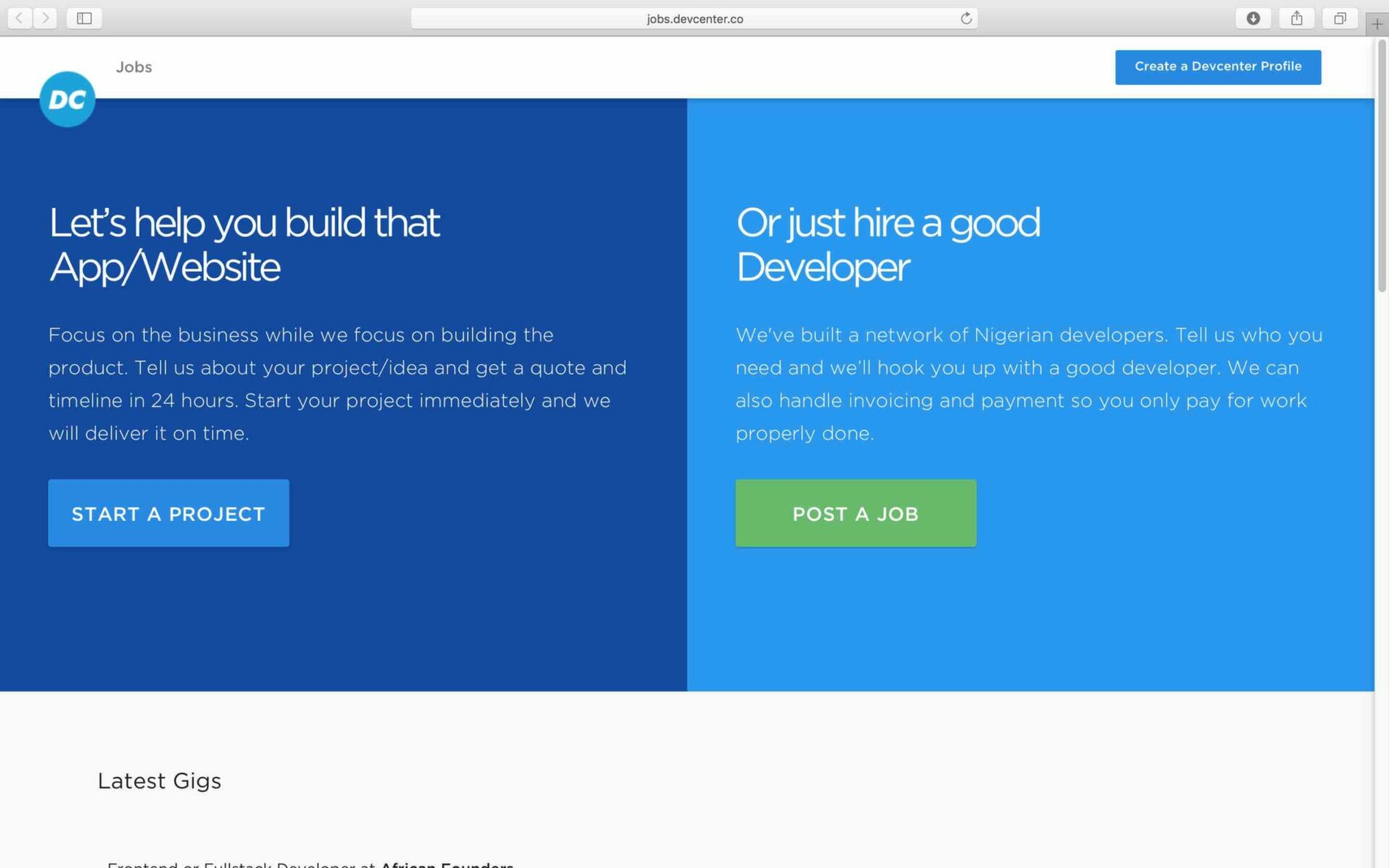Click the paragraph starting "Focus on the business"
The height and width of the screenshot is (868, 1389).
(338, 384)
